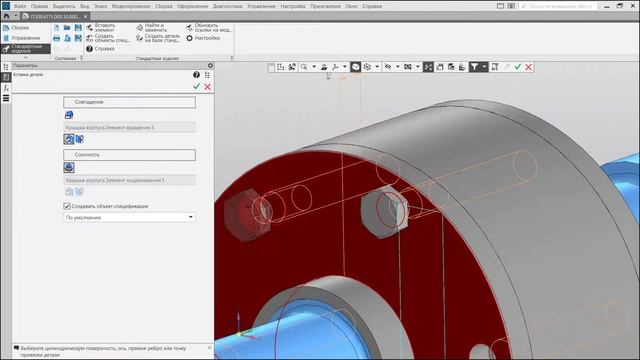Click Найти и заменить command
Screen dimensions: 640x360
pos(151,27)
